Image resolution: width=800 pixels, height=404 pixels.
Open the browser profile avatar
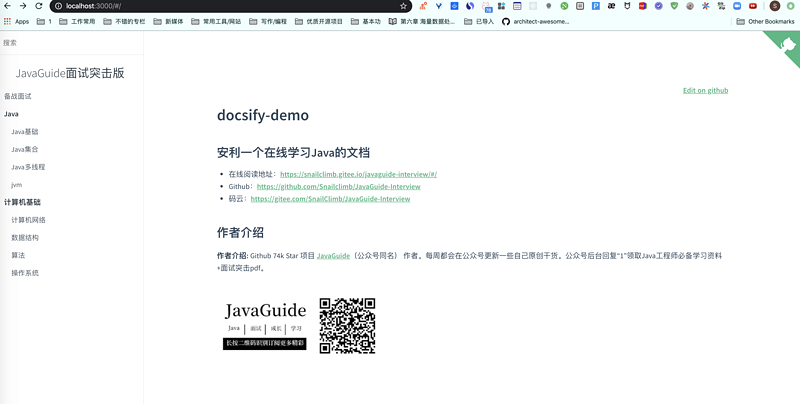(x=775, y=6)
